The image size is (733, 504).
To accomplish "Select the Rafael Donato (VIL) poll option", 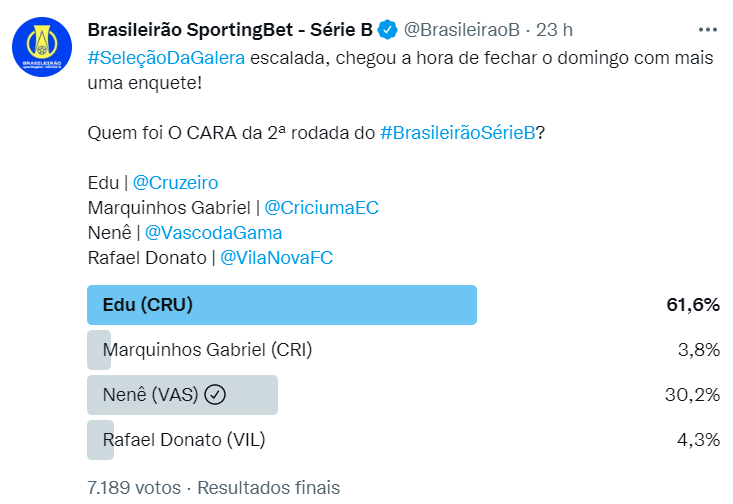I will point(184,440).
